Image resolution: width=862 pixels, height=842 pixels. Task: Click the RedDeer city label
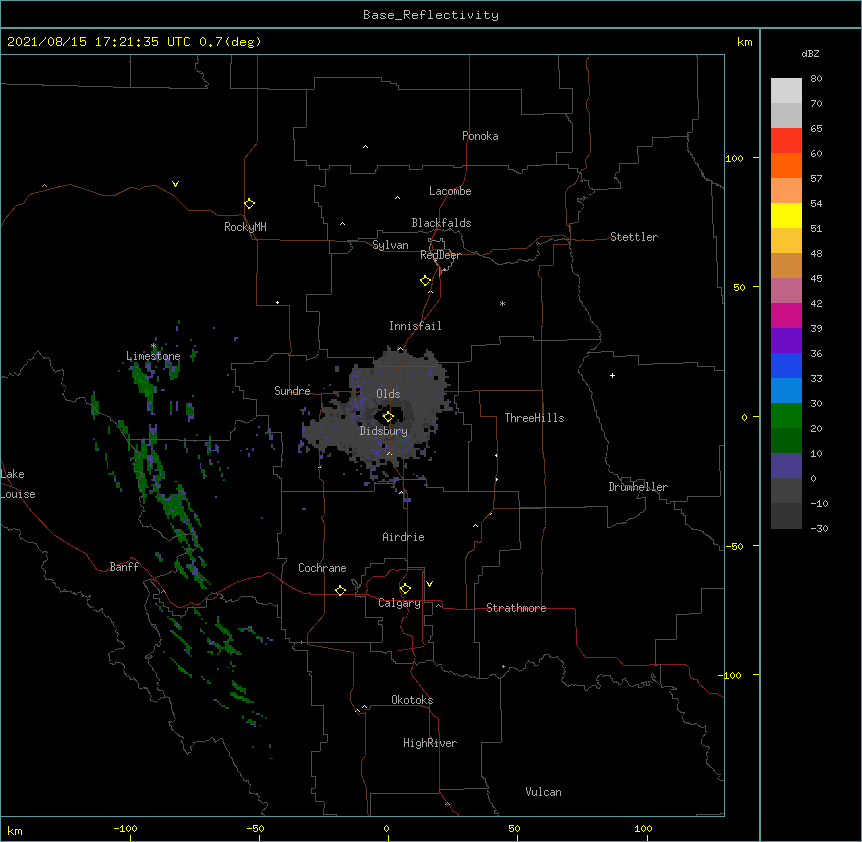(440, 255)
